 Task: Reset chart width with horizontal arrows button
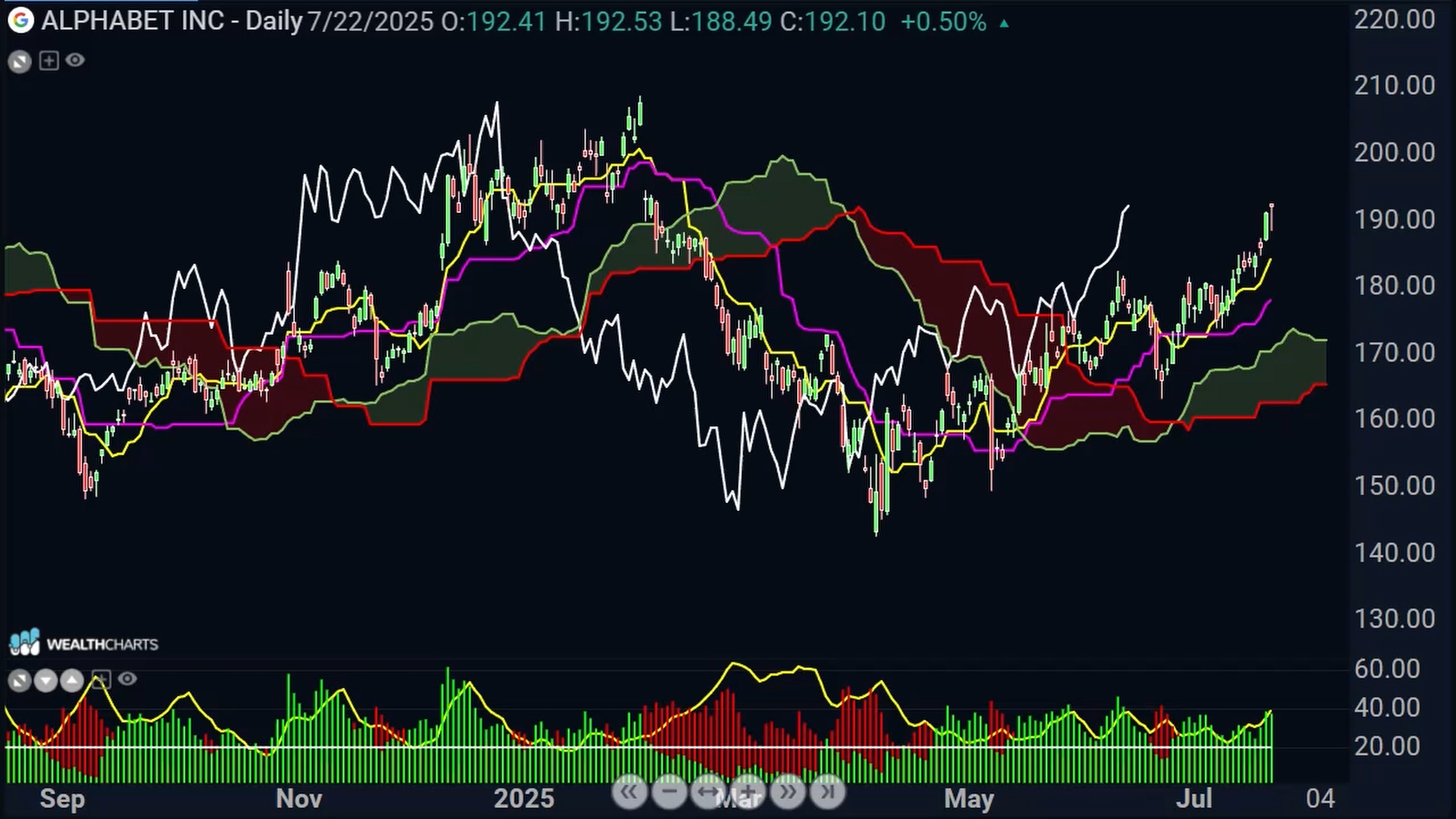708,792
